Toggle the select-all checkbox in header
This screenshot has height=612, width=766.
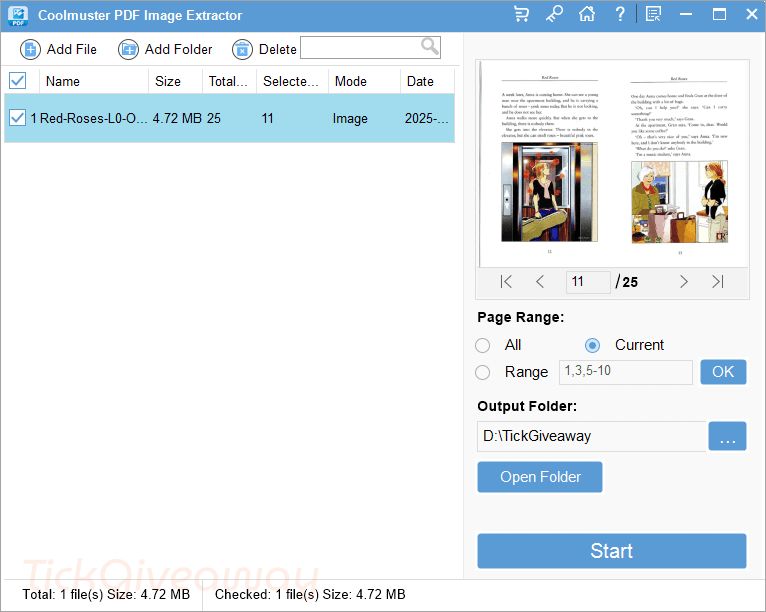pyautogui.click(x=18, y=81)
